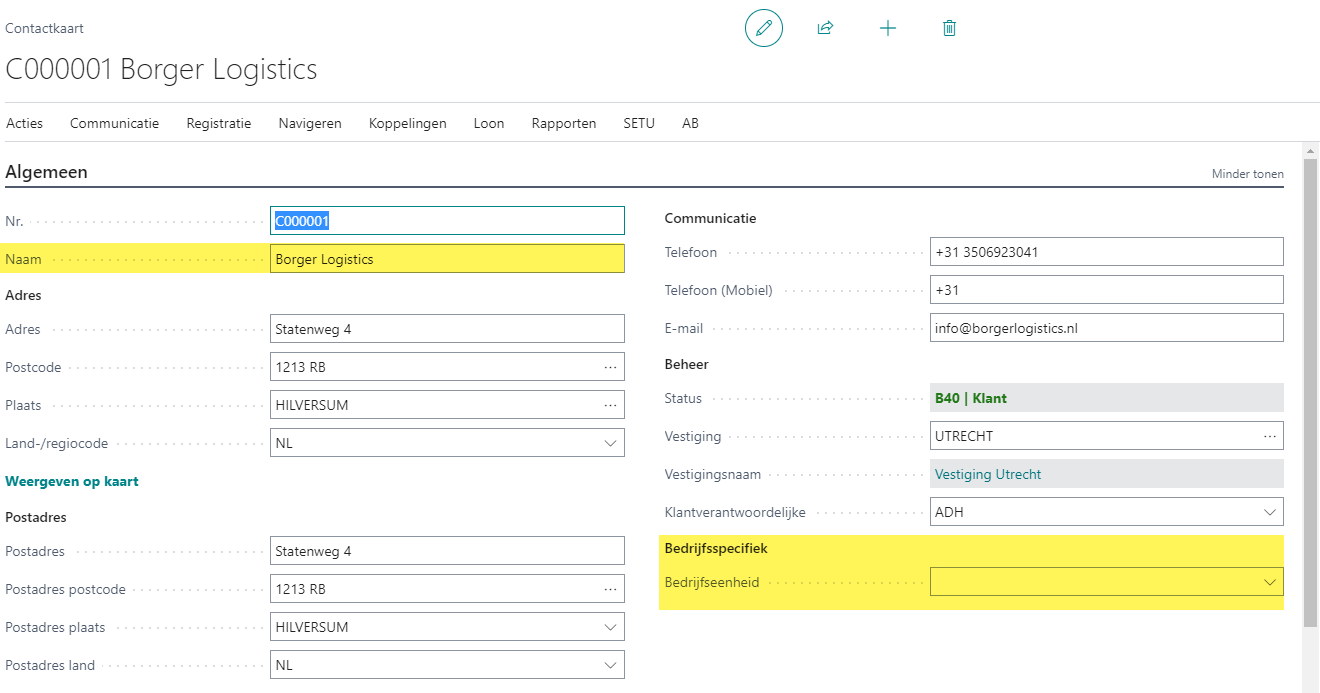This screenshot has height=693, width=1320.
Task: Open Plaats lookup ellipsis button
Action: tap(610, 405)
